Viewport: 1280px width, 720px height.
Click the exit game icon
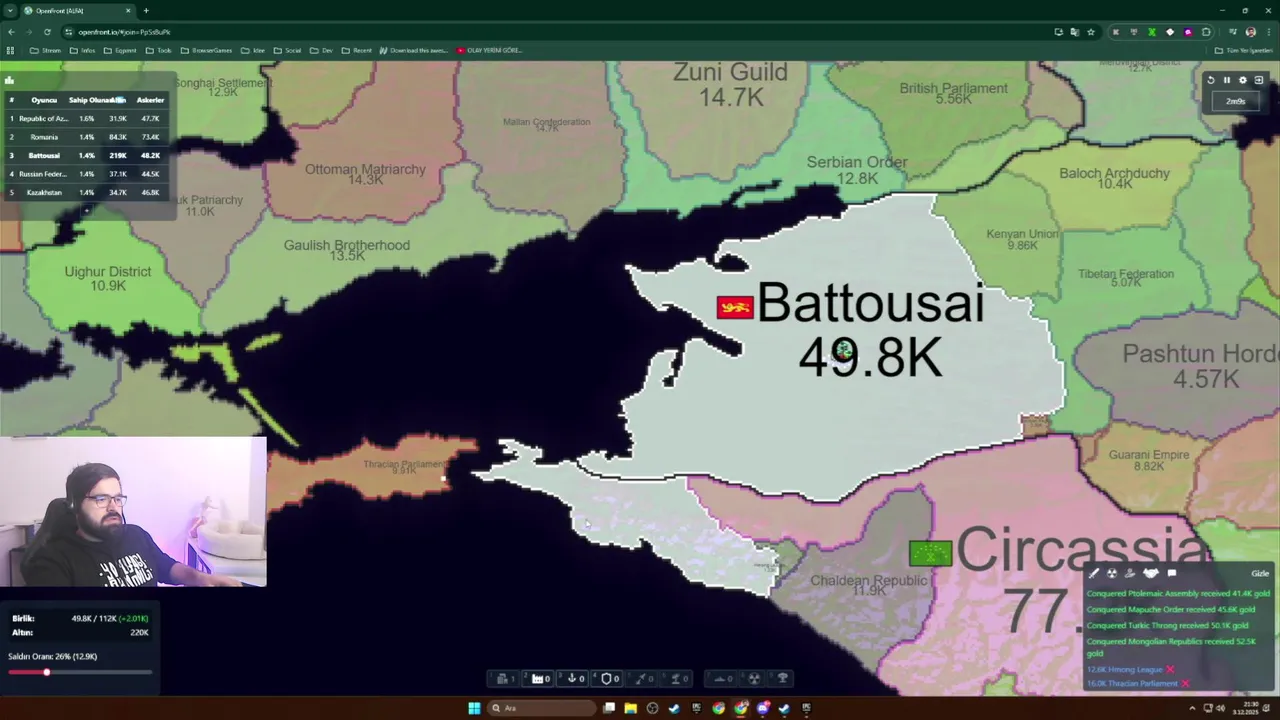[x=1259, y=80]
